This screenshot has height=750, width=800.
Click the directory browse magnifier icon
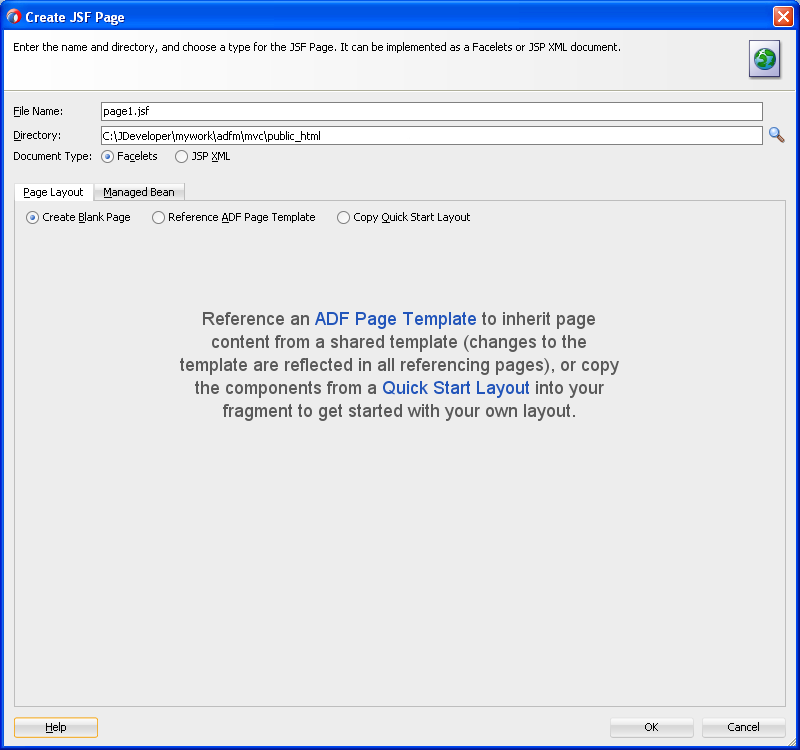tap(776, 135)
